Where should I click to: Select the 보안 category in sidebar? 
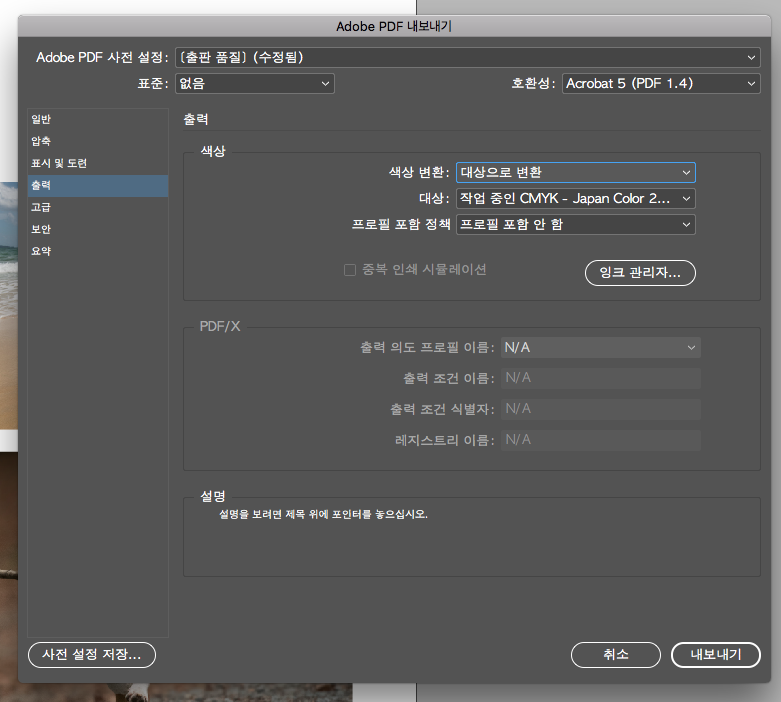(x=98, y=229)
